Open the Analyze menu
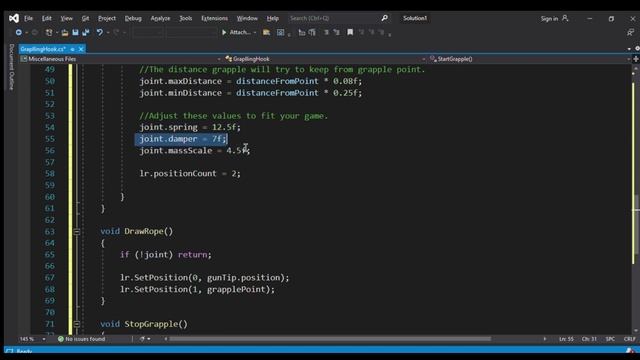Screen dimensions: 640x360 click(160, 18)
